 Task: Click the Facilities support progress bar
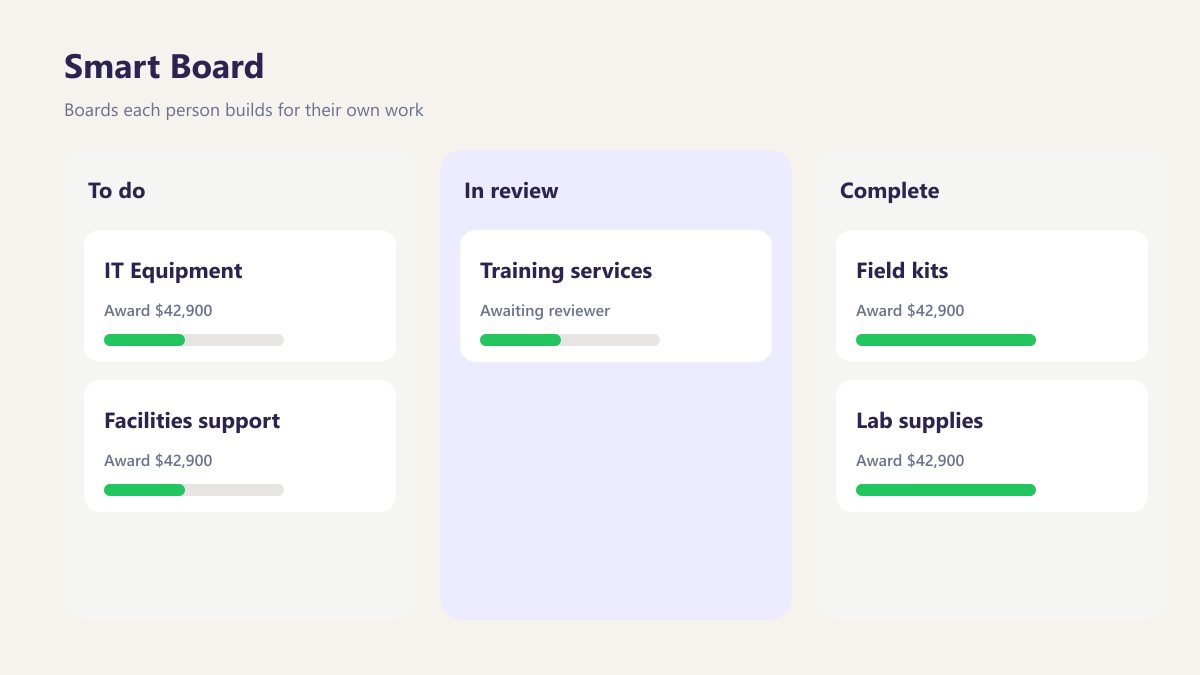[194, 490]
